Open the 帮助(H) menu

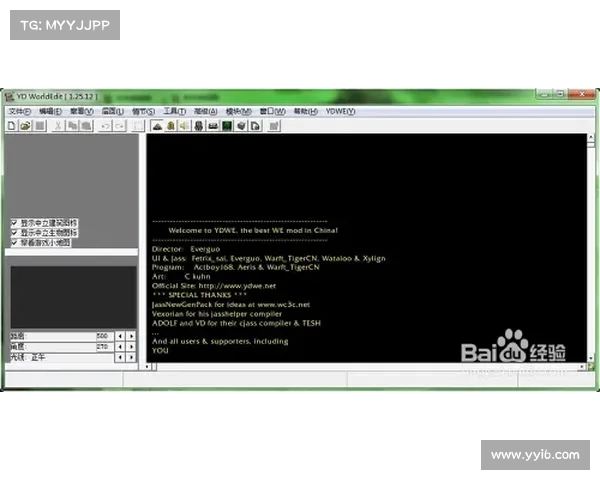tap(306, 111)
